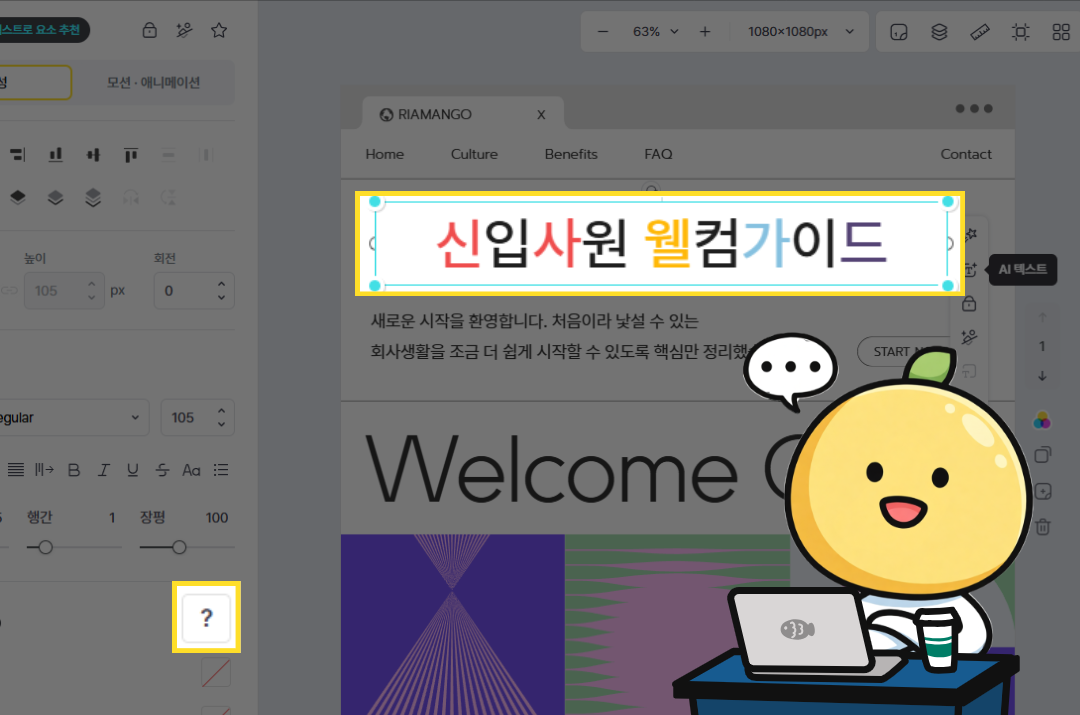1080x715 pixels.
Task: Bring layer to front icon
Action: (18, 198)
